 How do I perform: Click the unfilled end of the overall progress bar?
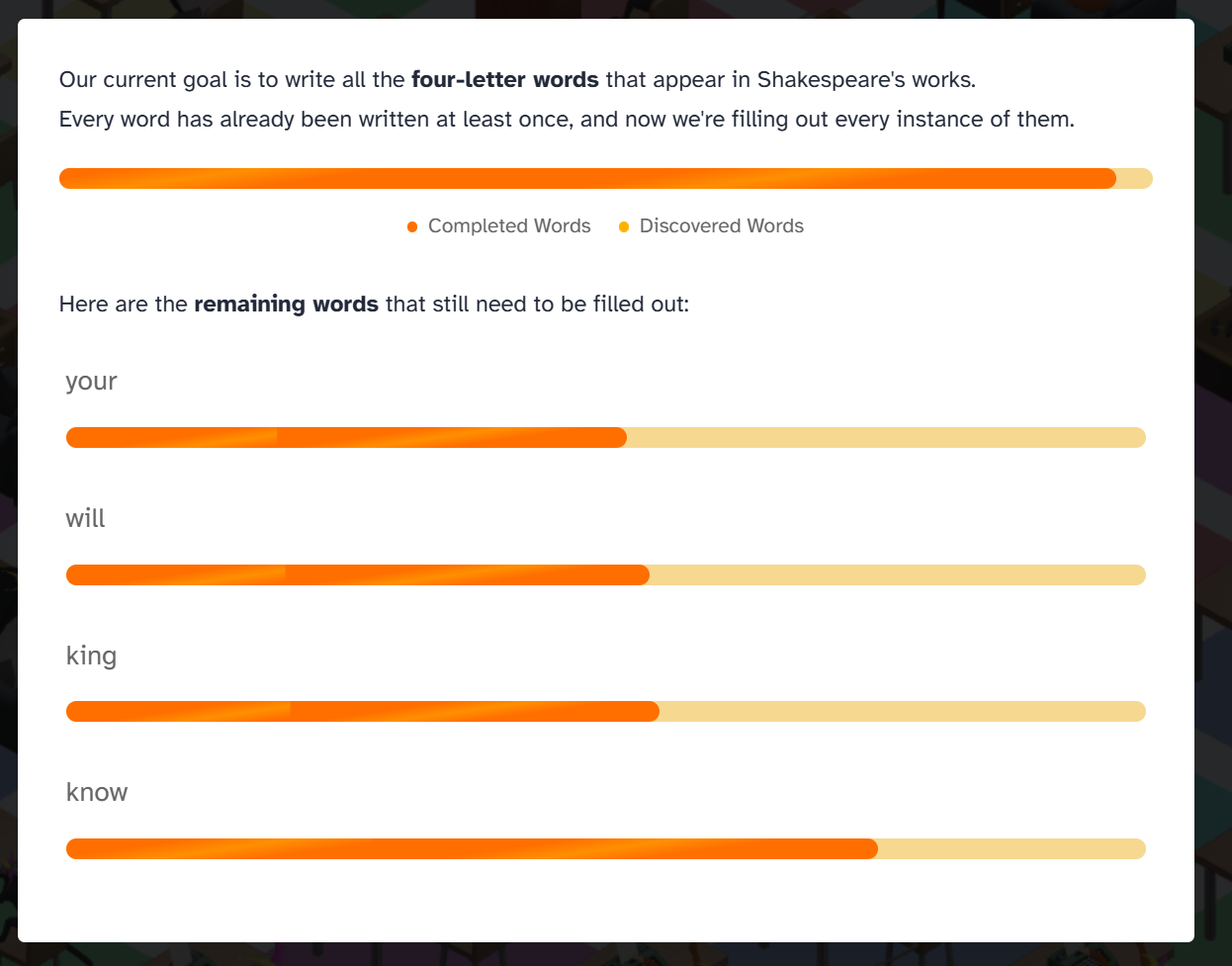click(x=1135, y=179)
